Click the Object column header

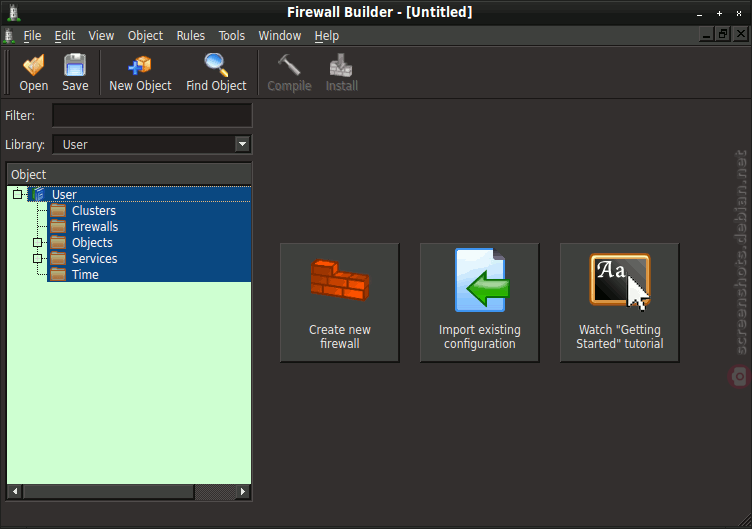[129, 174]
